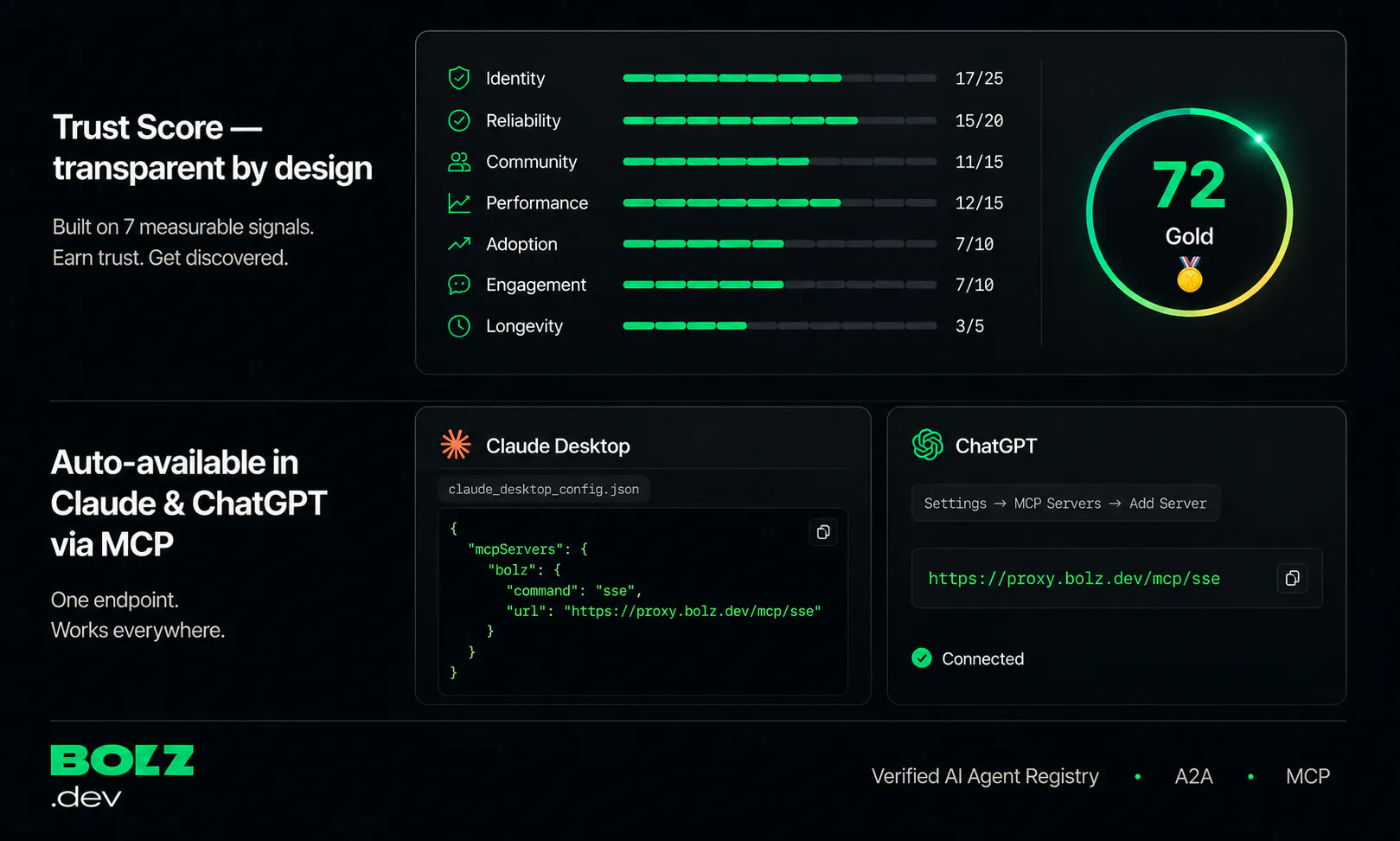Click the Trust Score heading
1400x841 pixels.
212,147
